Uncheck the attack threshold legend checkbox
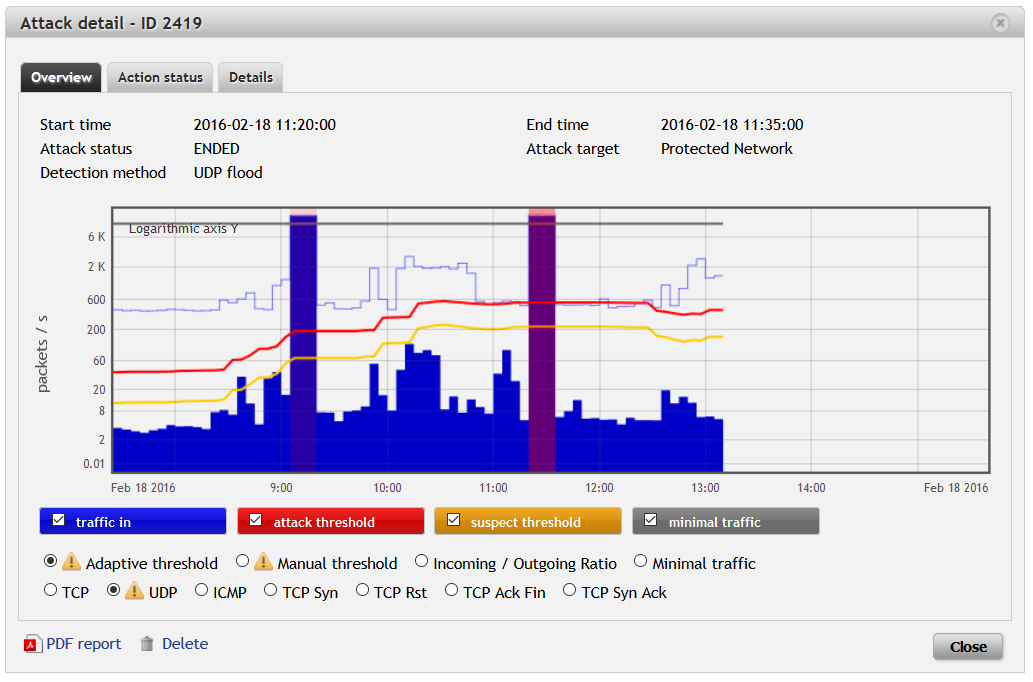 (255, 520)
